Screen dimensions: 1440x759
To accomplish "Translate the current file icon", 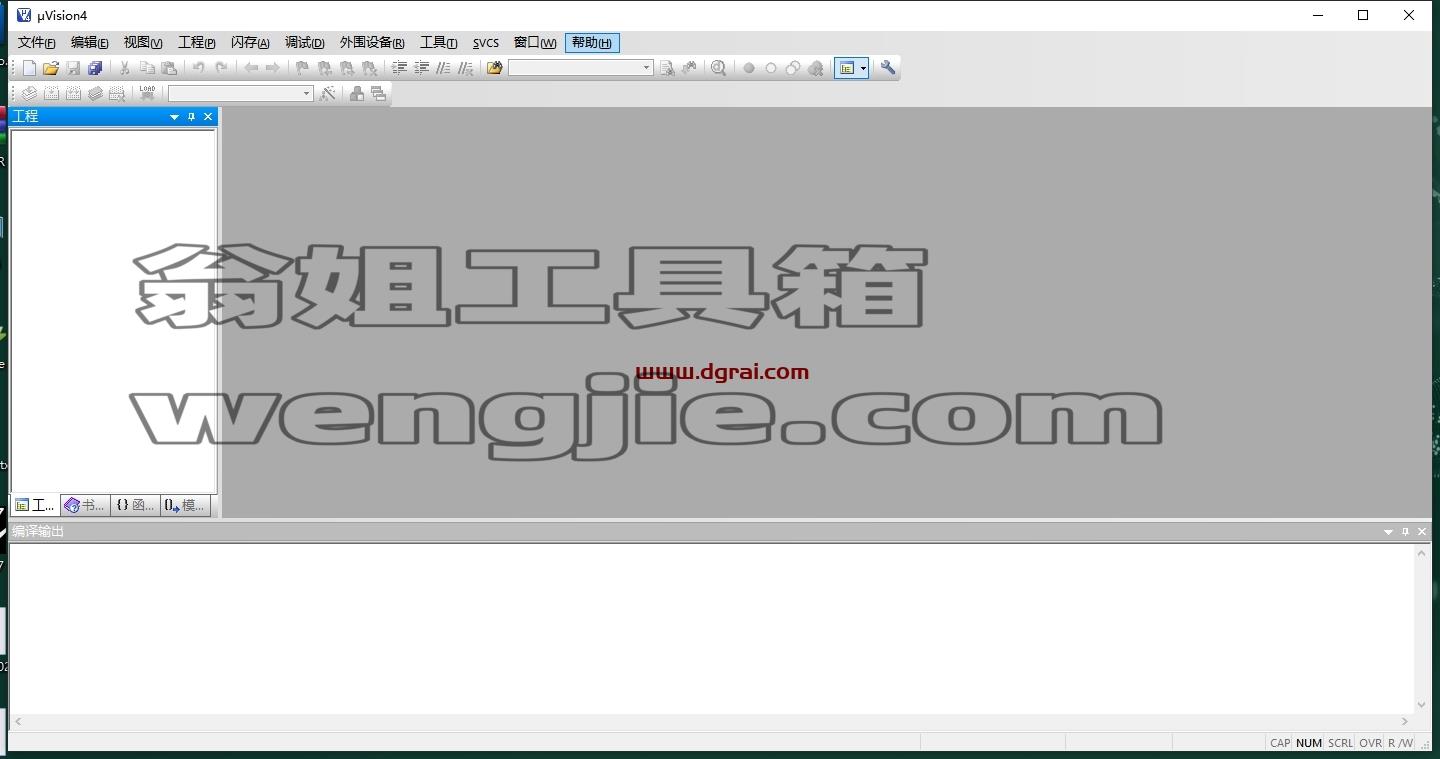I will (29, 93).
